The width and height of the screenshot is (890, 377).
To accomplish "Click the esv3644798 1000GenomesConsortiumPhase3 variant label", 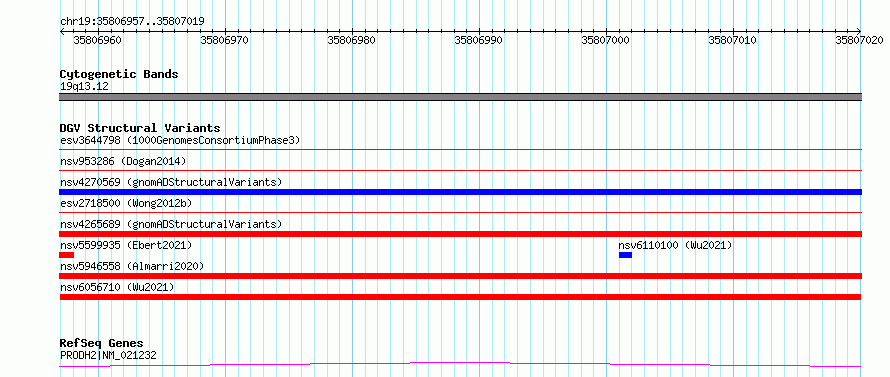I will (180, 140).
